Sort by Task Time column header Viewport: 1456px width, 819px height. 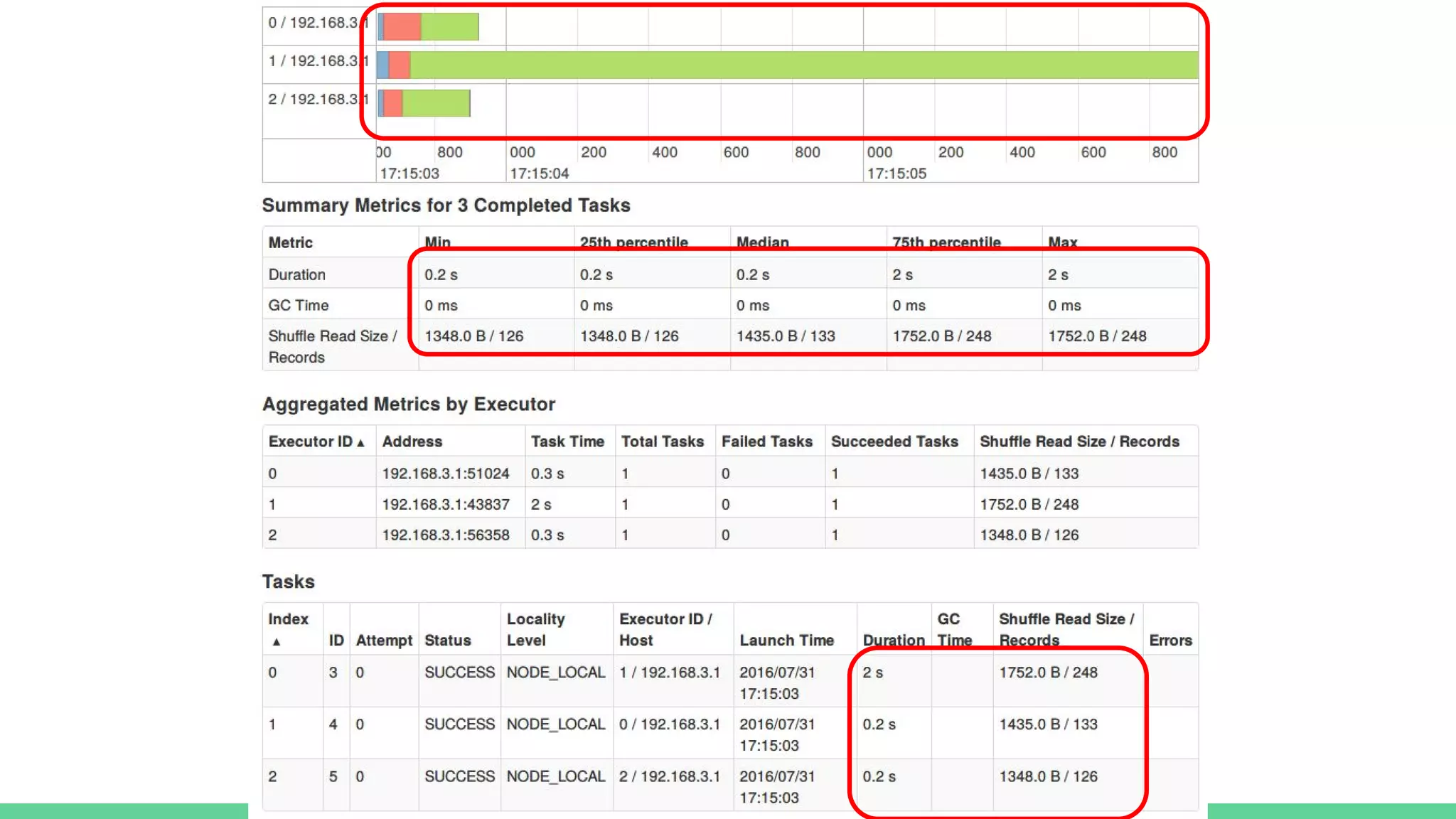coord(567,441)
